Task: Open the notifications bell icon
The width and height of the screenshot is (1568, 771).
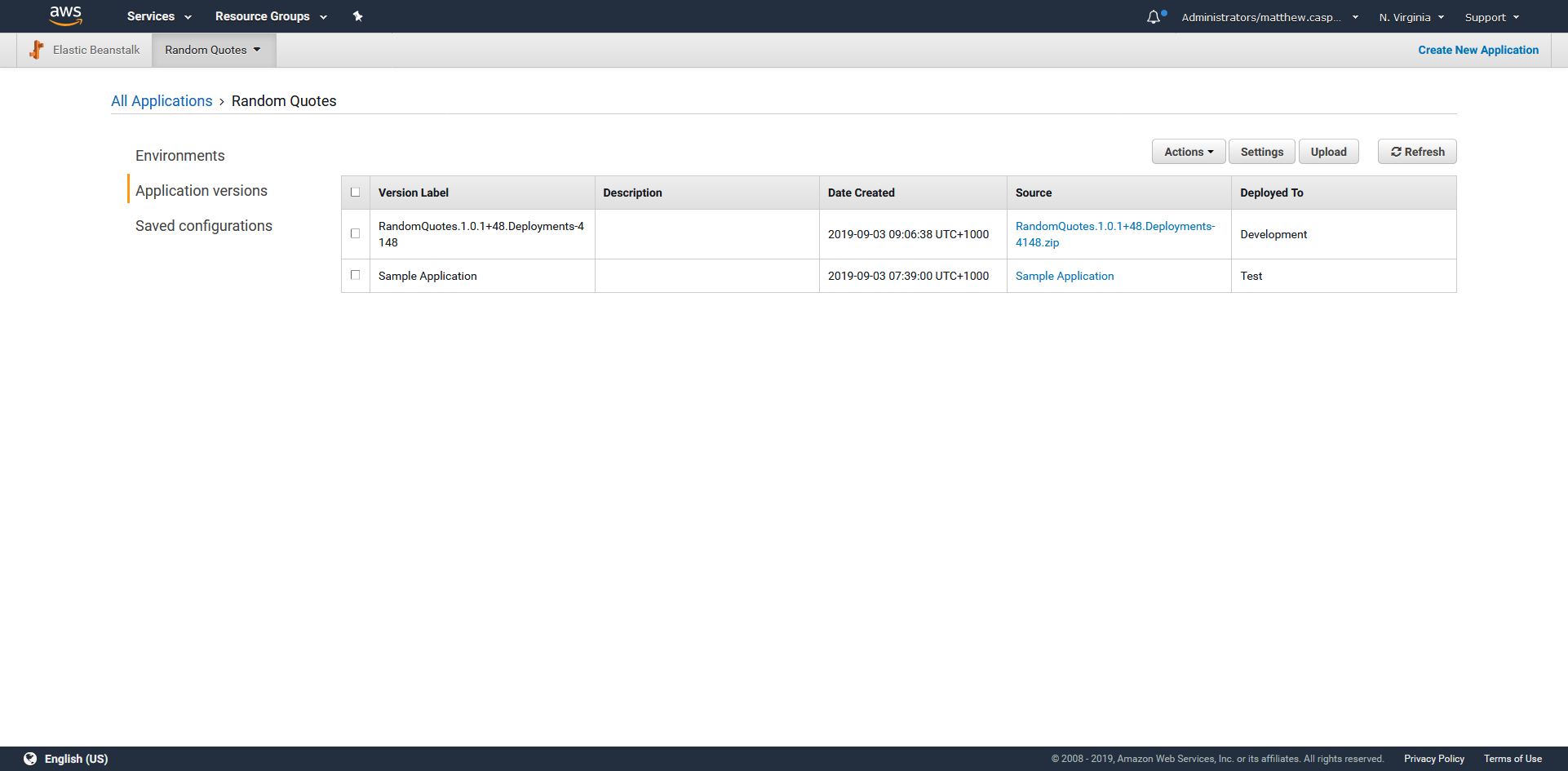Action: (x=1153, y=17)
